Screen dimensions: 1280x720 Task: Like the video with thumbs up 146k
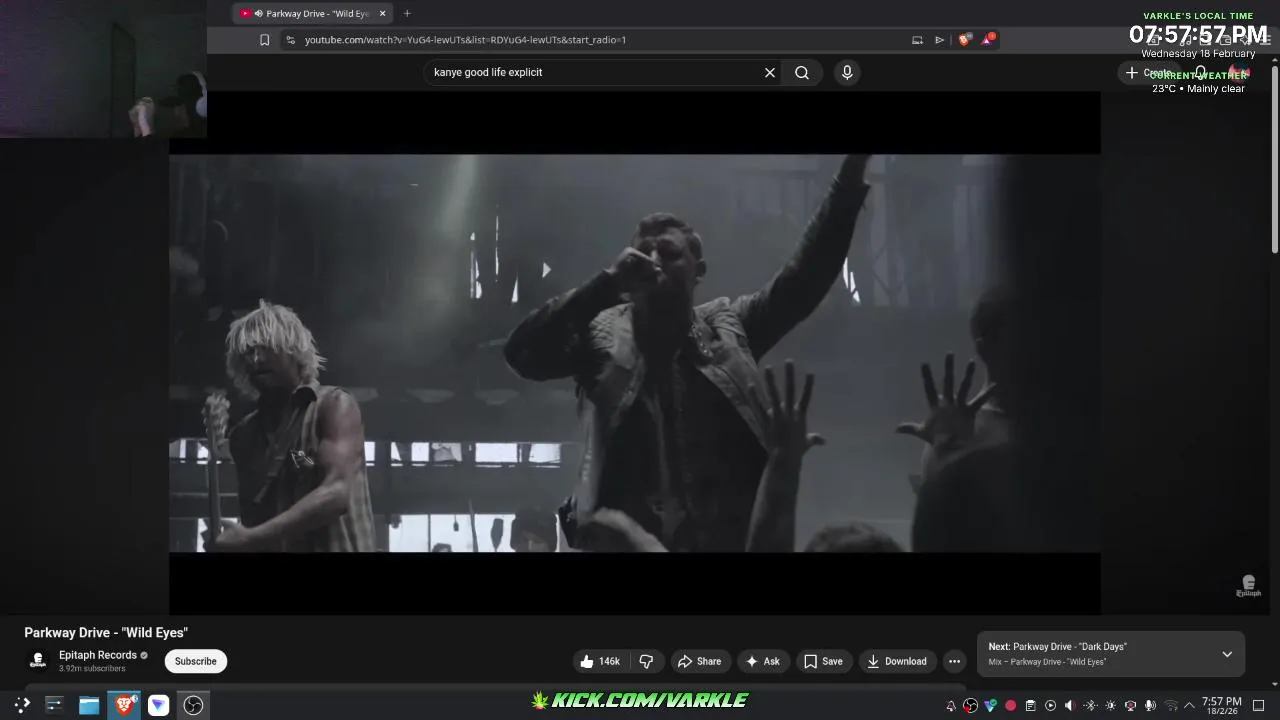pos(601,661)
